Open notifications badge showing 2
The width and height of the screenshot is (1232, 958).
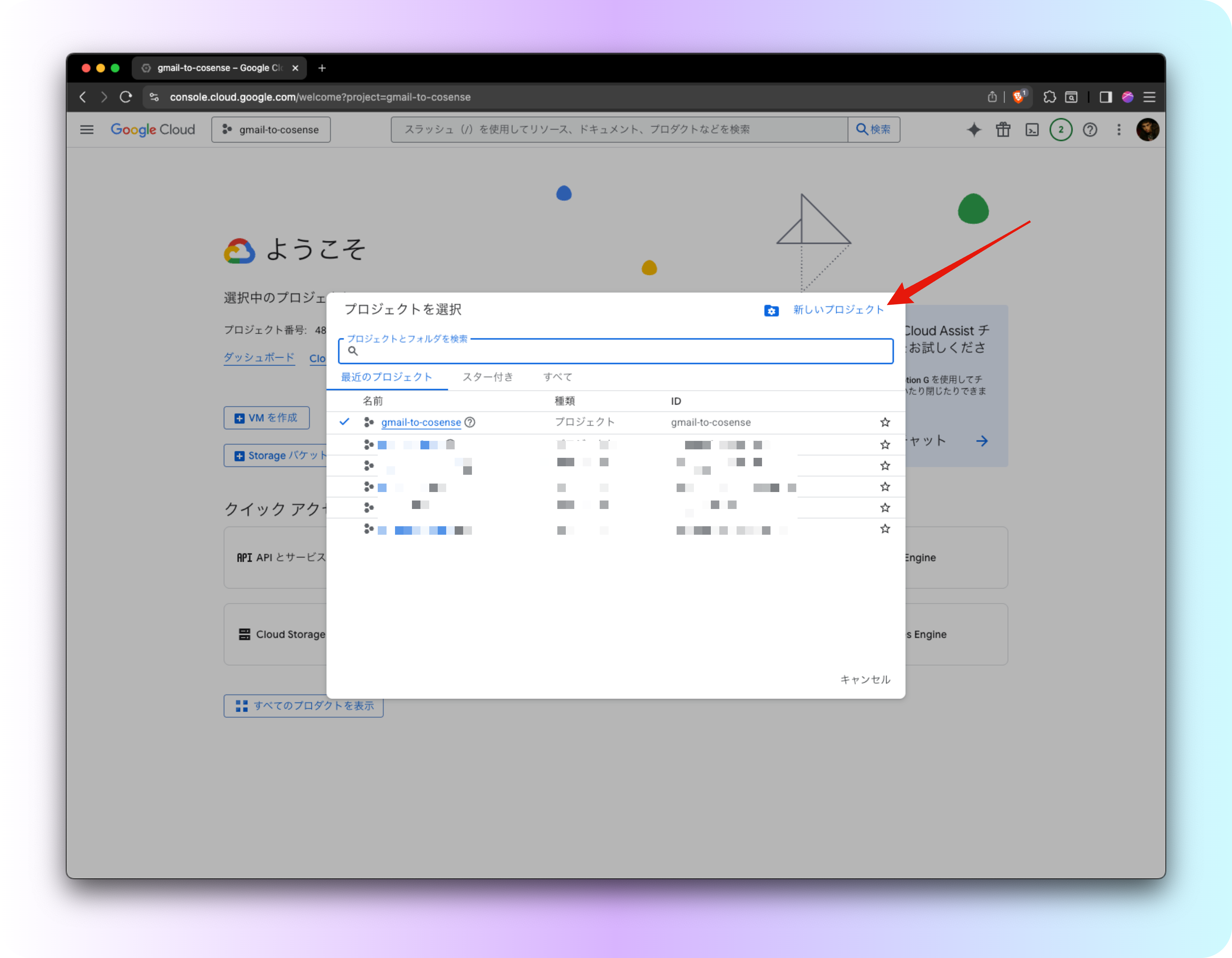(1061, 130)
